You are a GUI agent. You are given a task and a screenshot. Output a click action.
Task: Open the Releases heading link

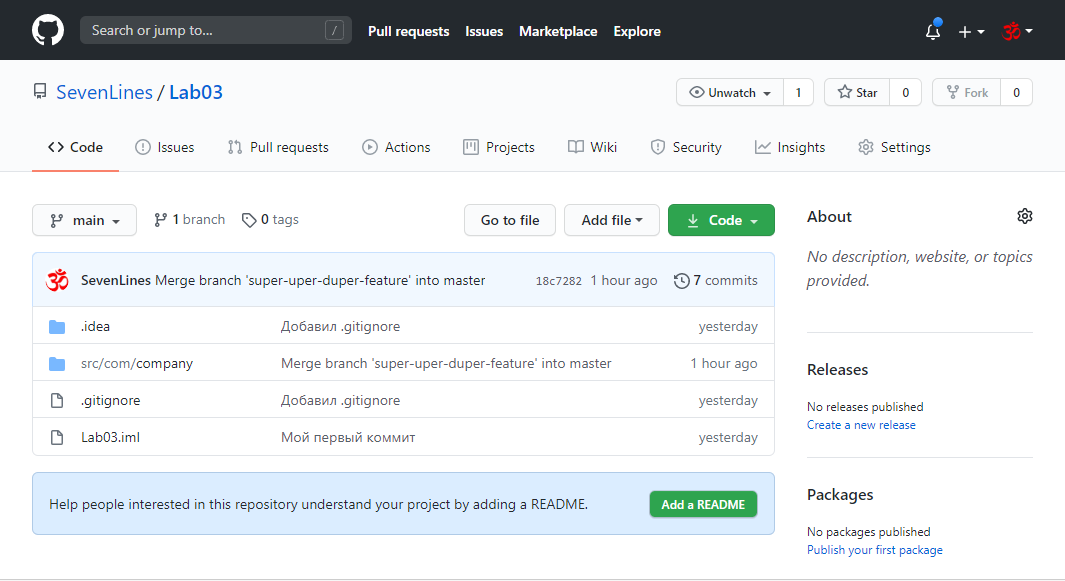coord(837,370)
